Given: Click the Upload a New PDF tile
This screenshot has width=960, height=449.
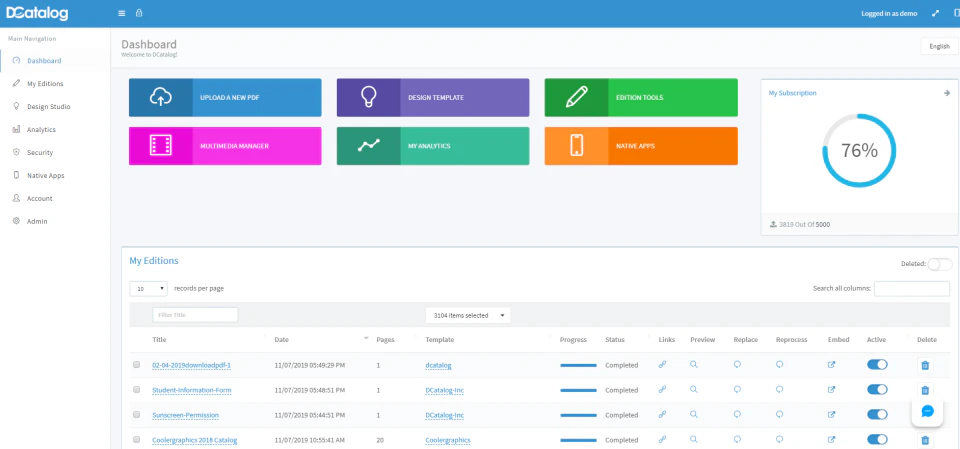Looking at the screenshot, I should 225,97.
